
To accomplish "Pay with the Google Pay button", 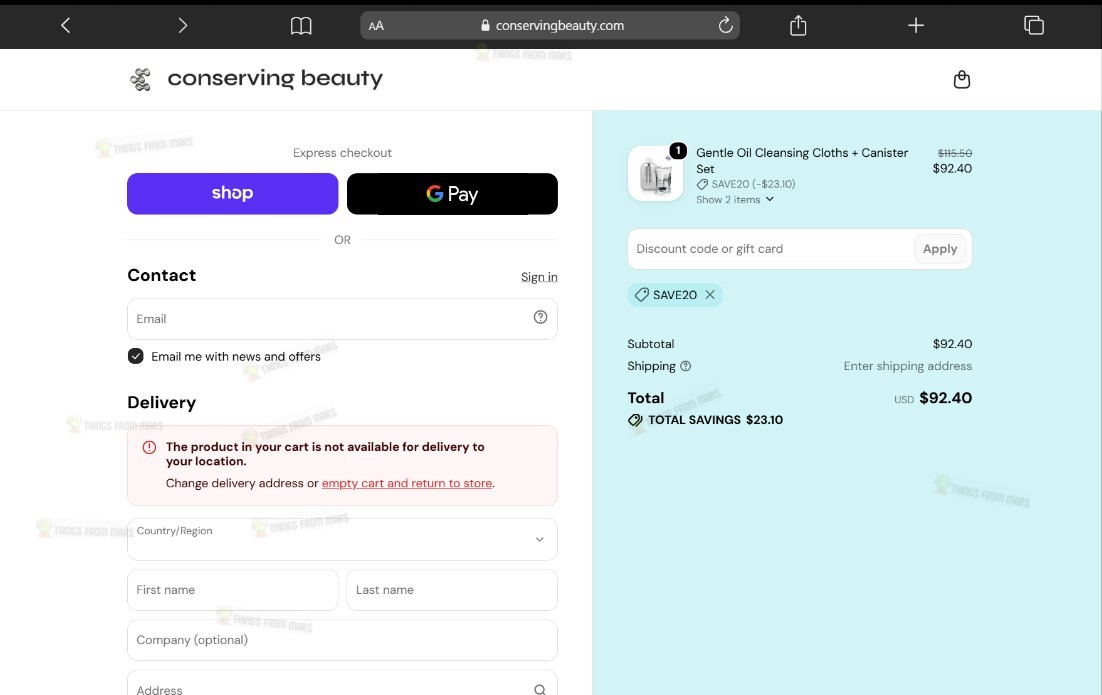I will (452, 193).
